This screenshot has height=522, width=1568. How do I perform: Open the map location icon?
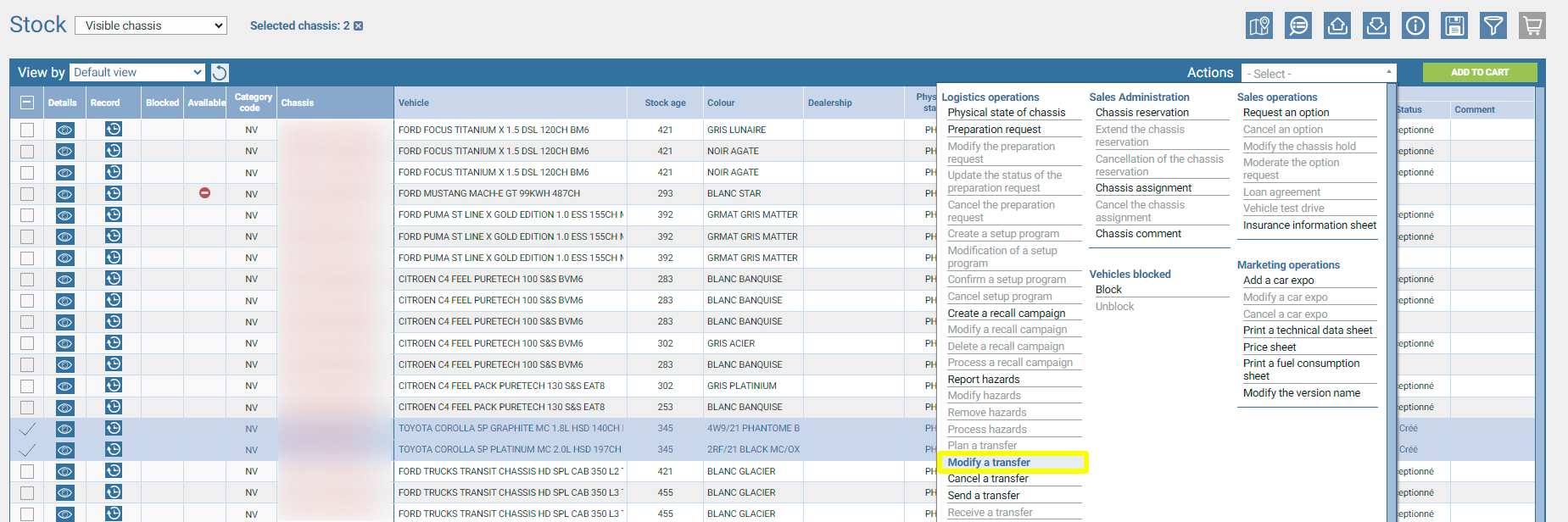coord(1259,25)
